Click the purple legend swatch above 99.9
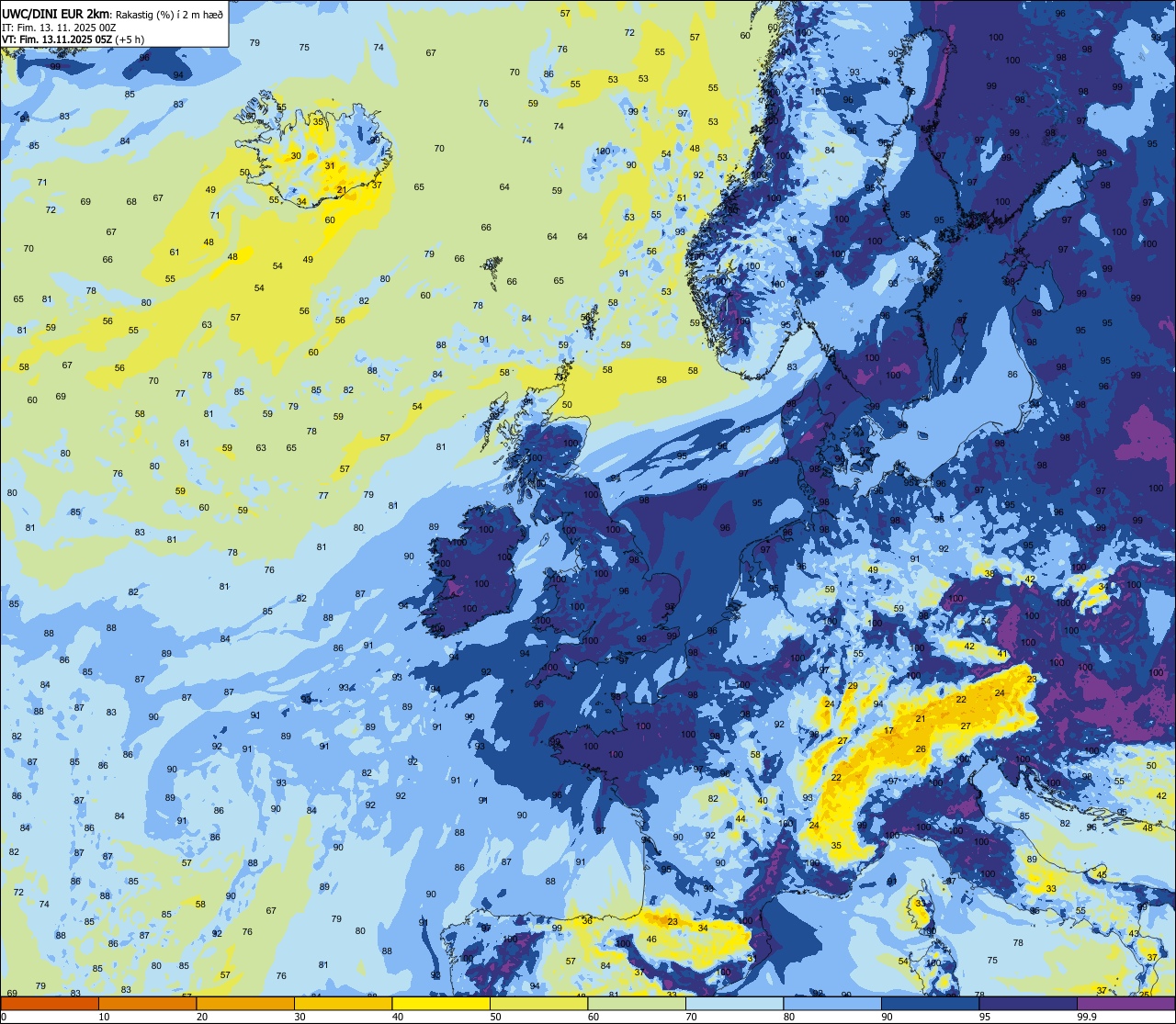1176x1024 pixels. (x=1125, y=1003)
